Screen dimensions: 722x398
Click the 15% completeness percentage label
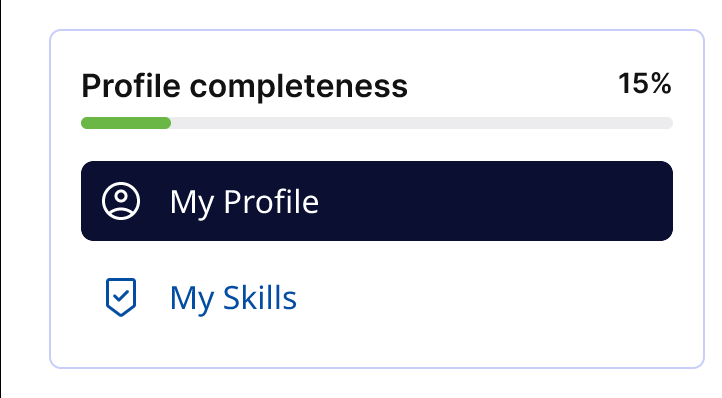point(644,84)
